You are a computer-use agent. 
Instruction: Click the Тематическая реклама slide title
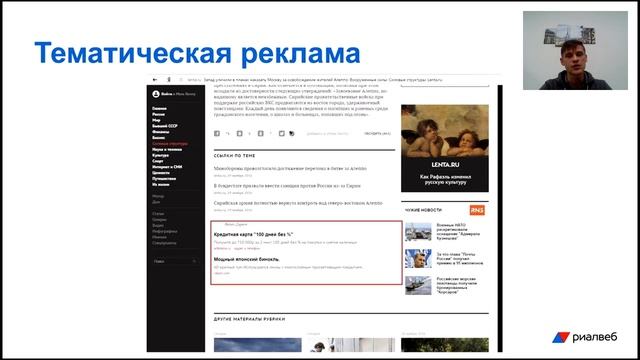[x=198, y=53]
